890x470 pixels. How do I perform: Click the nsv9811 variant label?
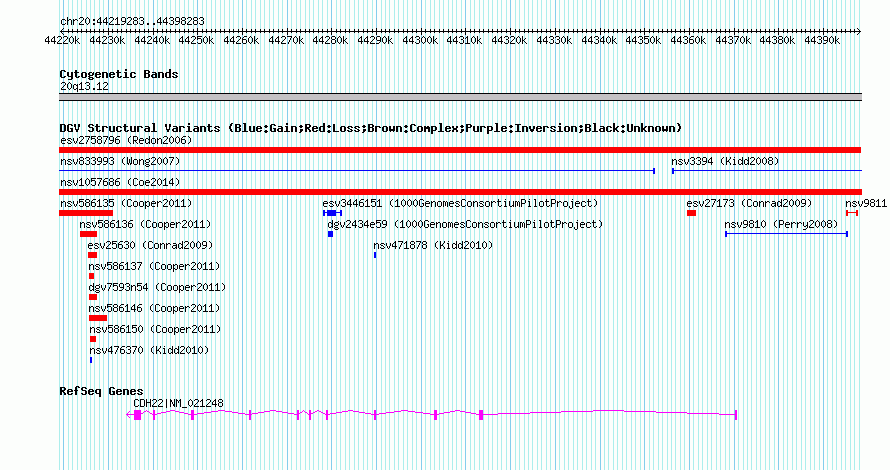tap(866, 203)
